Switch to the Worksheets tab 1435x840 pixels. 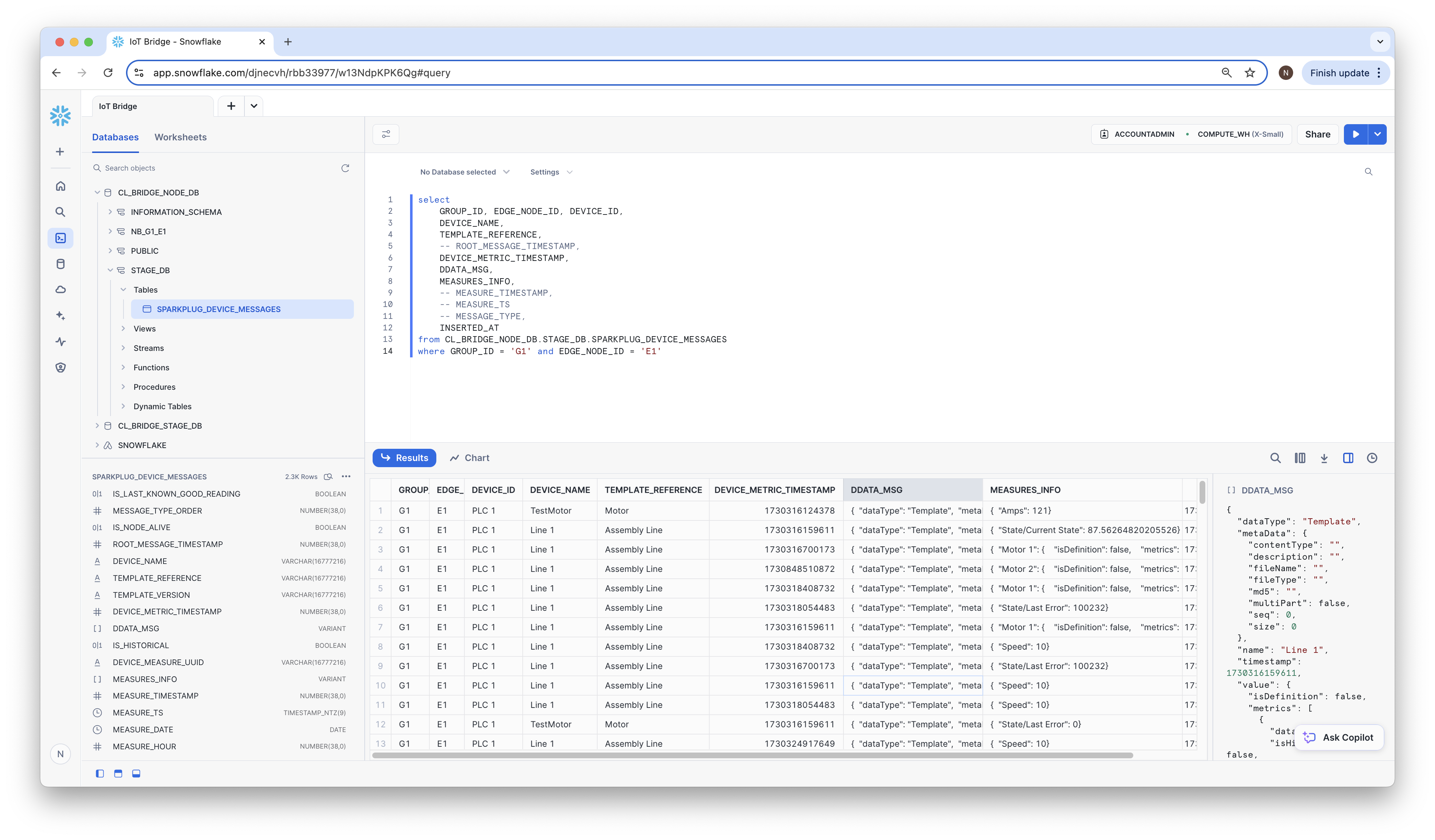[x=180, y=137]
